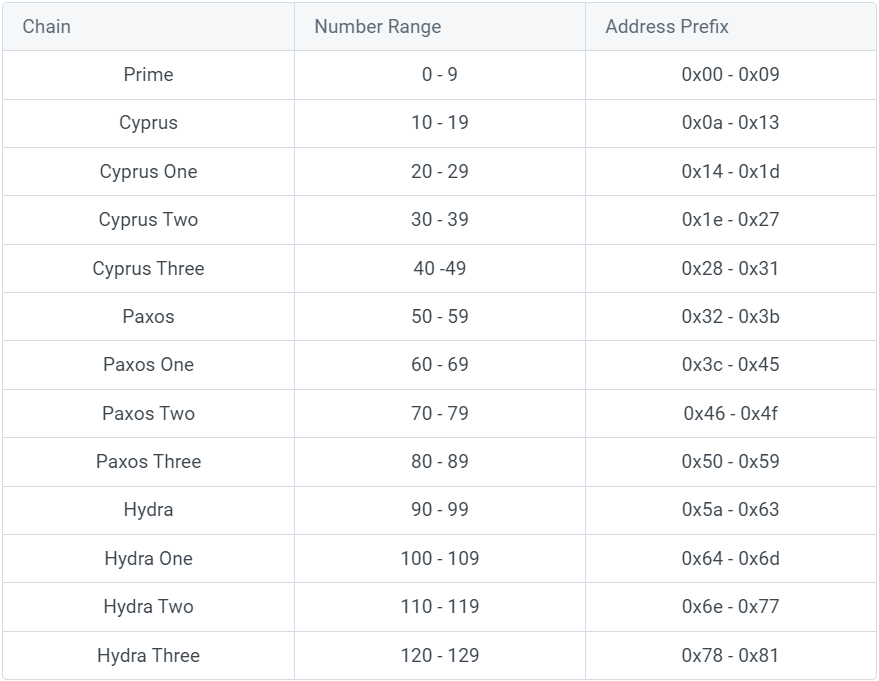Image resolution: width=879 pixels, height=681 pixels.
Task: Click the Number Range column header
Action: [x=377, y=27]
